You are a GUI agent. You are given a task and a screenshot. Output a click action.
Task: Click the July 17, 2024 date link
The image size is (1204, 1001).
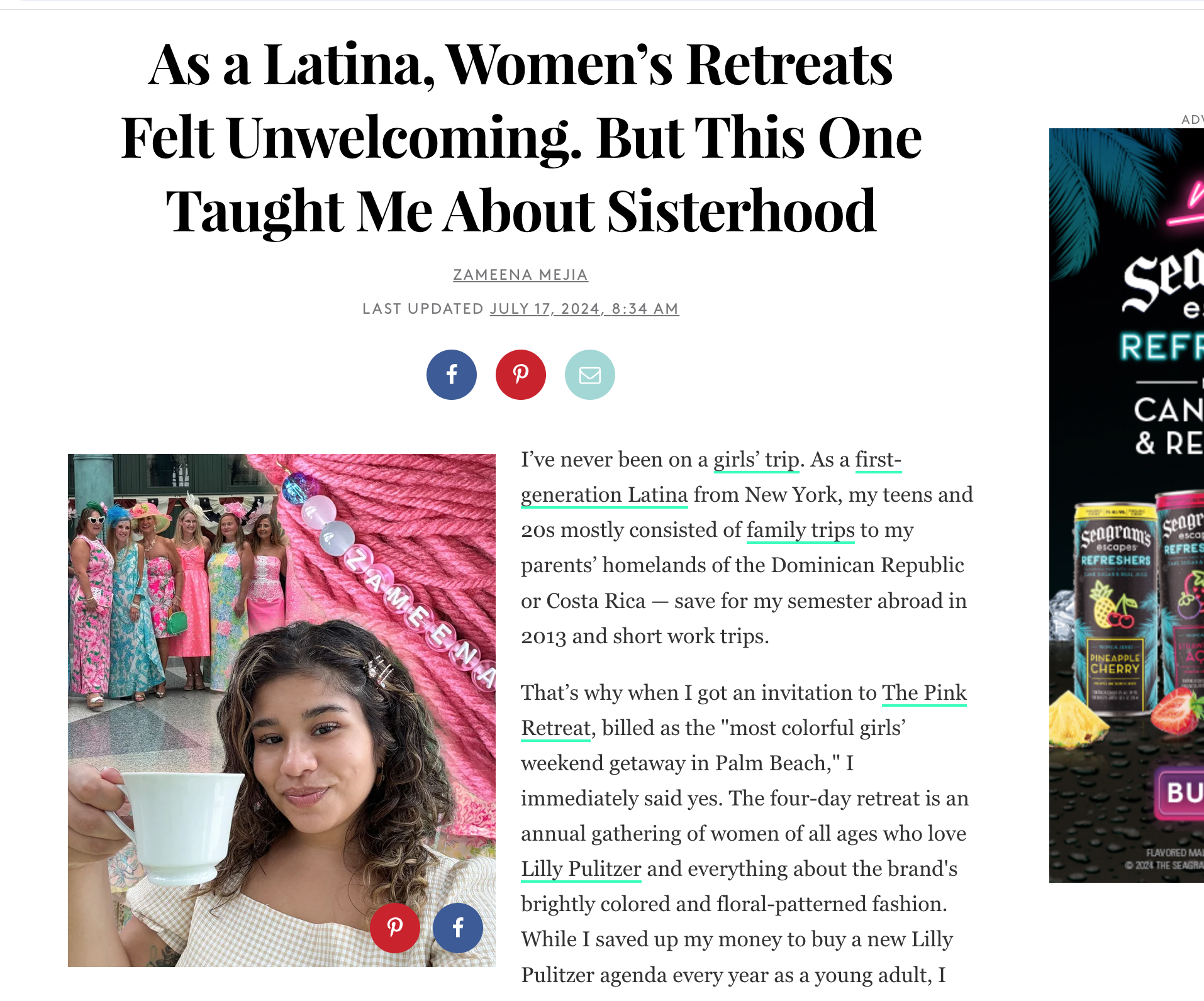point(584,309)
